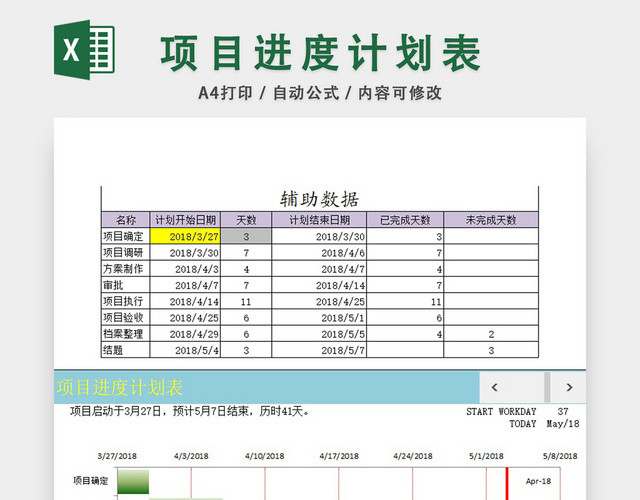640x500 pixels.
Task: Click the scroll bar thumb handle
Action: (547, 387)
